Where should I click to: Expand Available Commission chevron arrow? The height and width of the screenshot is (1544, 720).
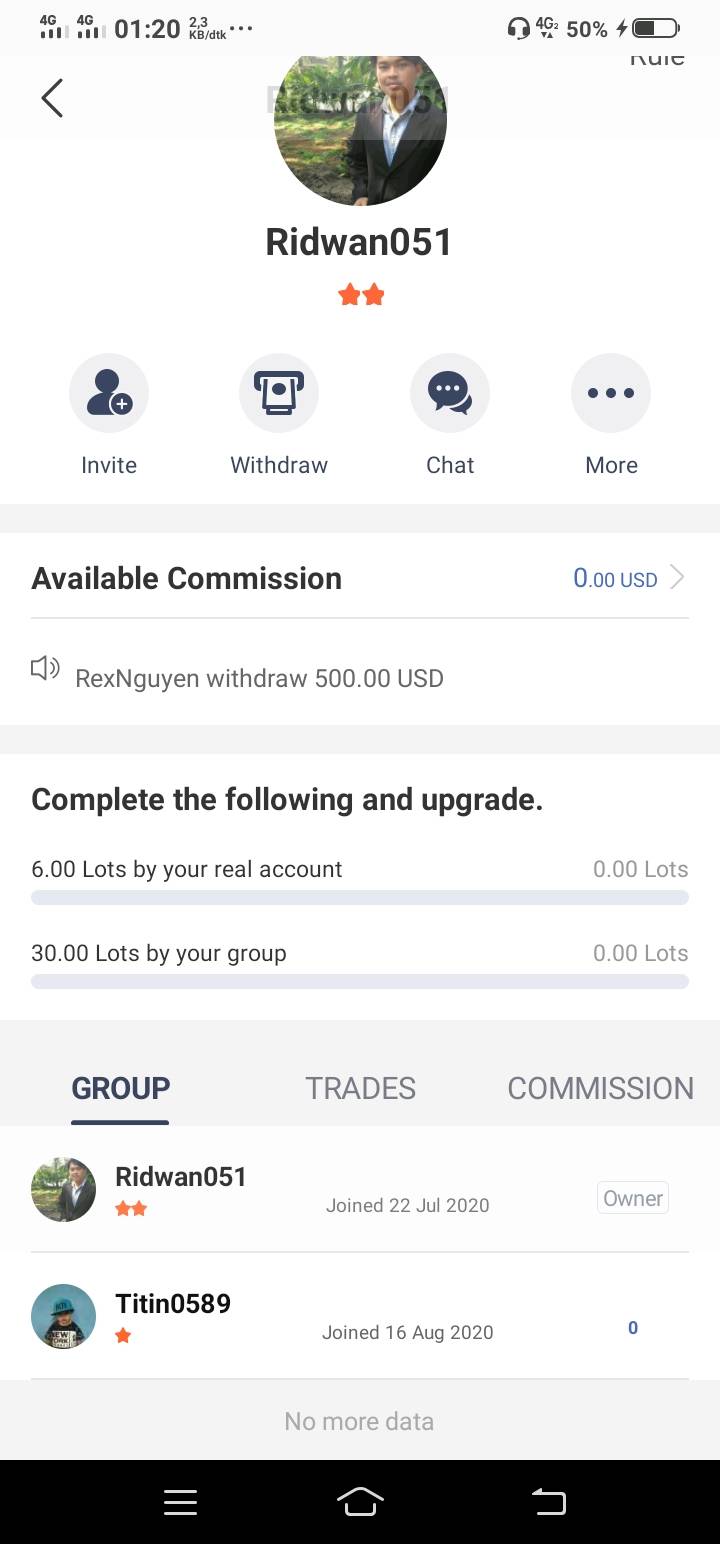click(x=677, y=578)
